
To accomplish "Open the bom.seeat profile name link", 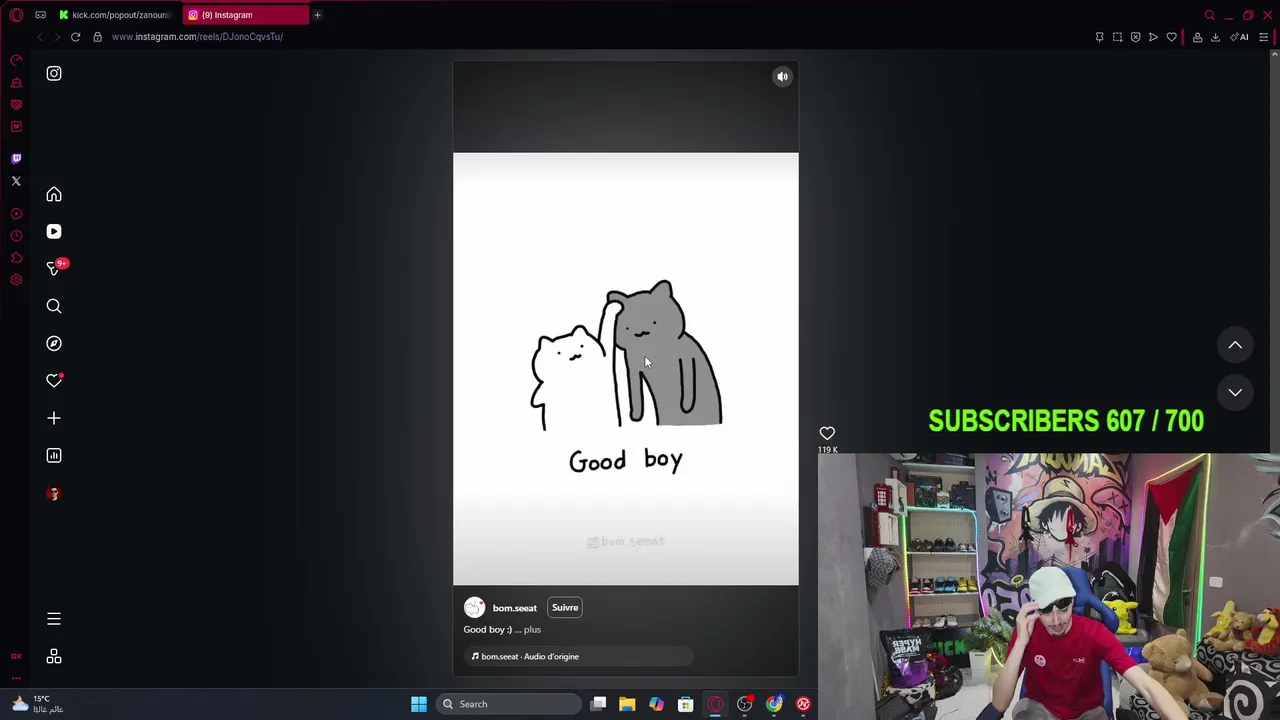I will tap(514, 608).
